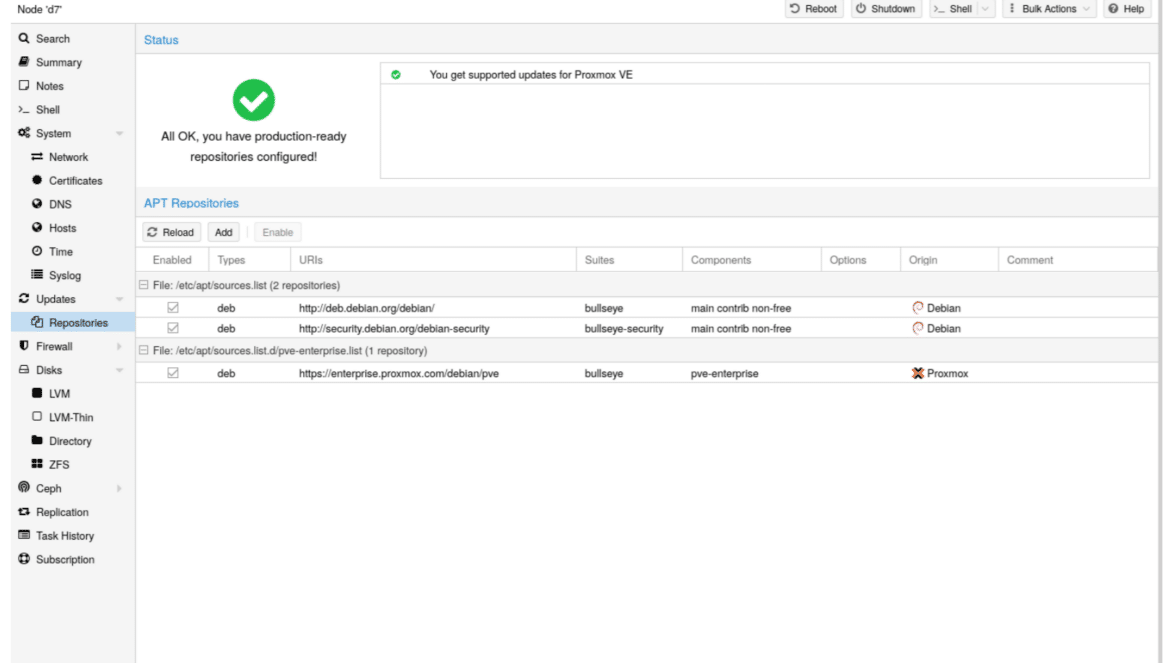Click the greyed Enable button
The image size is (1170, 663).
(x=278, y=232)
